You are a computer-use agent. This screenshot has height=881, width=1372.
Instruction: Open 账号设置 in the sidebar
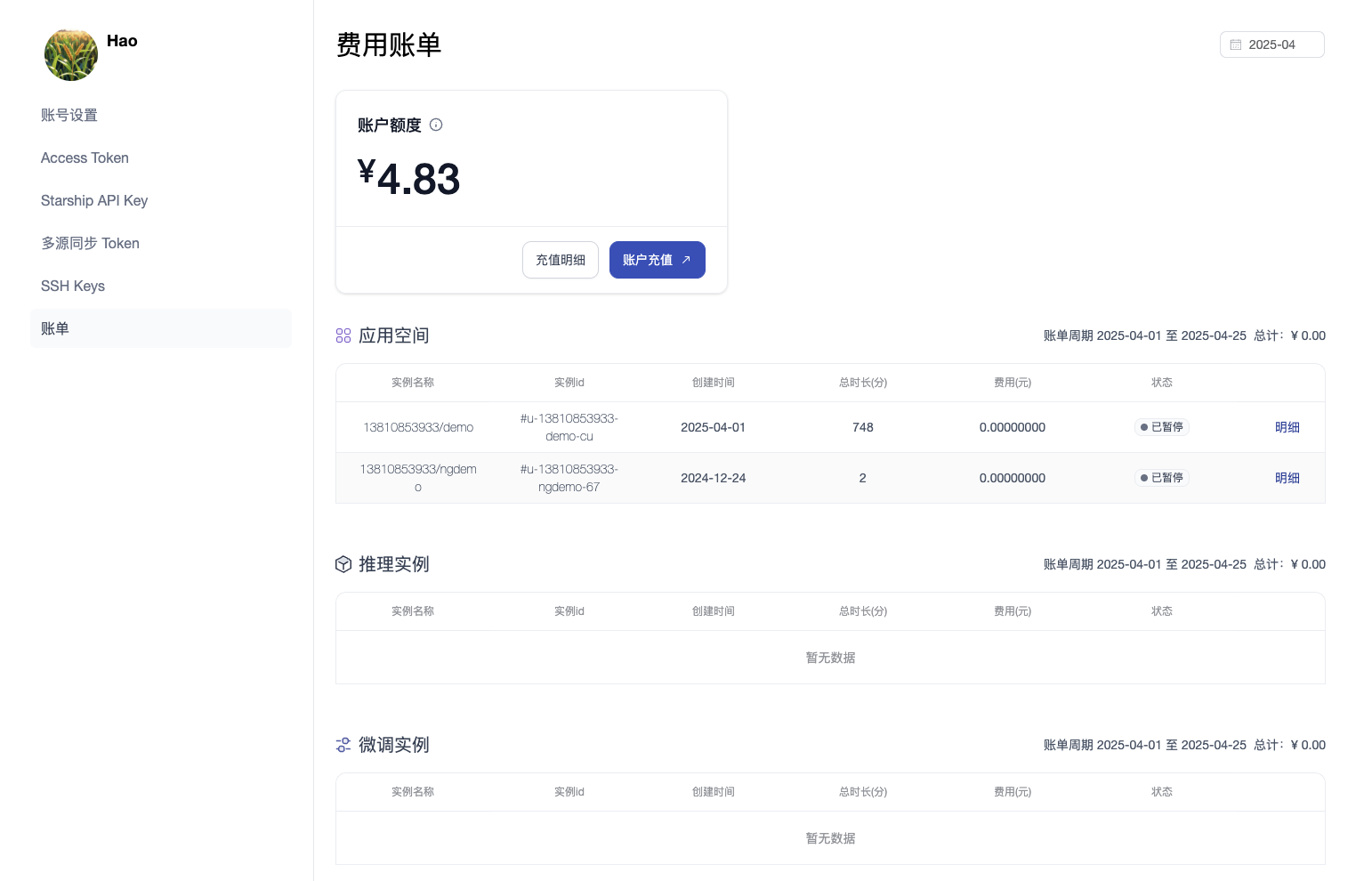tap(69, 115)
